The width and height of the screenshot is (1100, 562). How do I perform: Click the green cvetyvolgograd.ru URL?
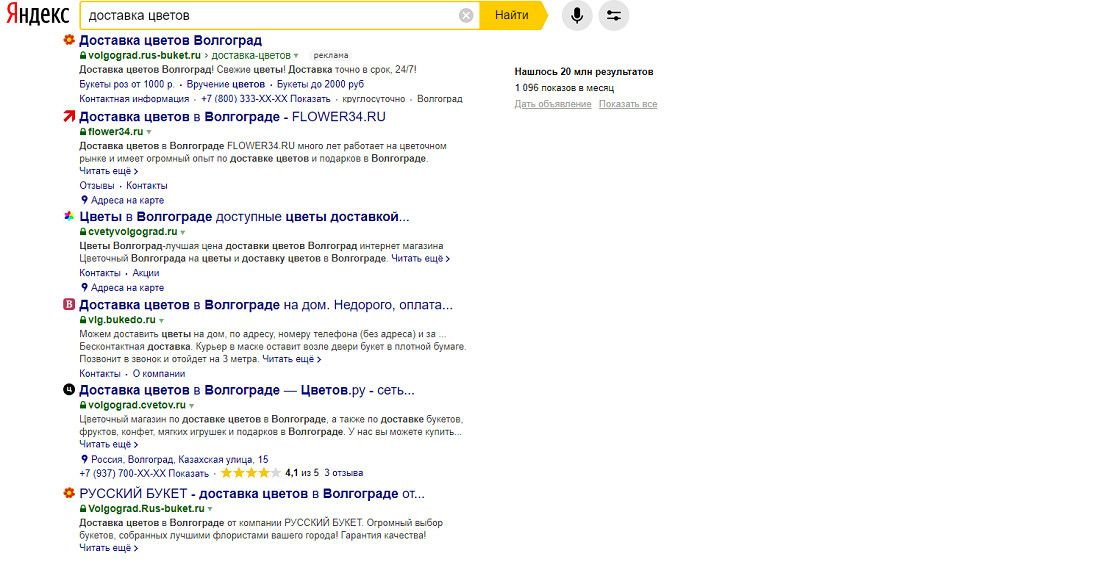pyautogui.click(x=133, y=232)
